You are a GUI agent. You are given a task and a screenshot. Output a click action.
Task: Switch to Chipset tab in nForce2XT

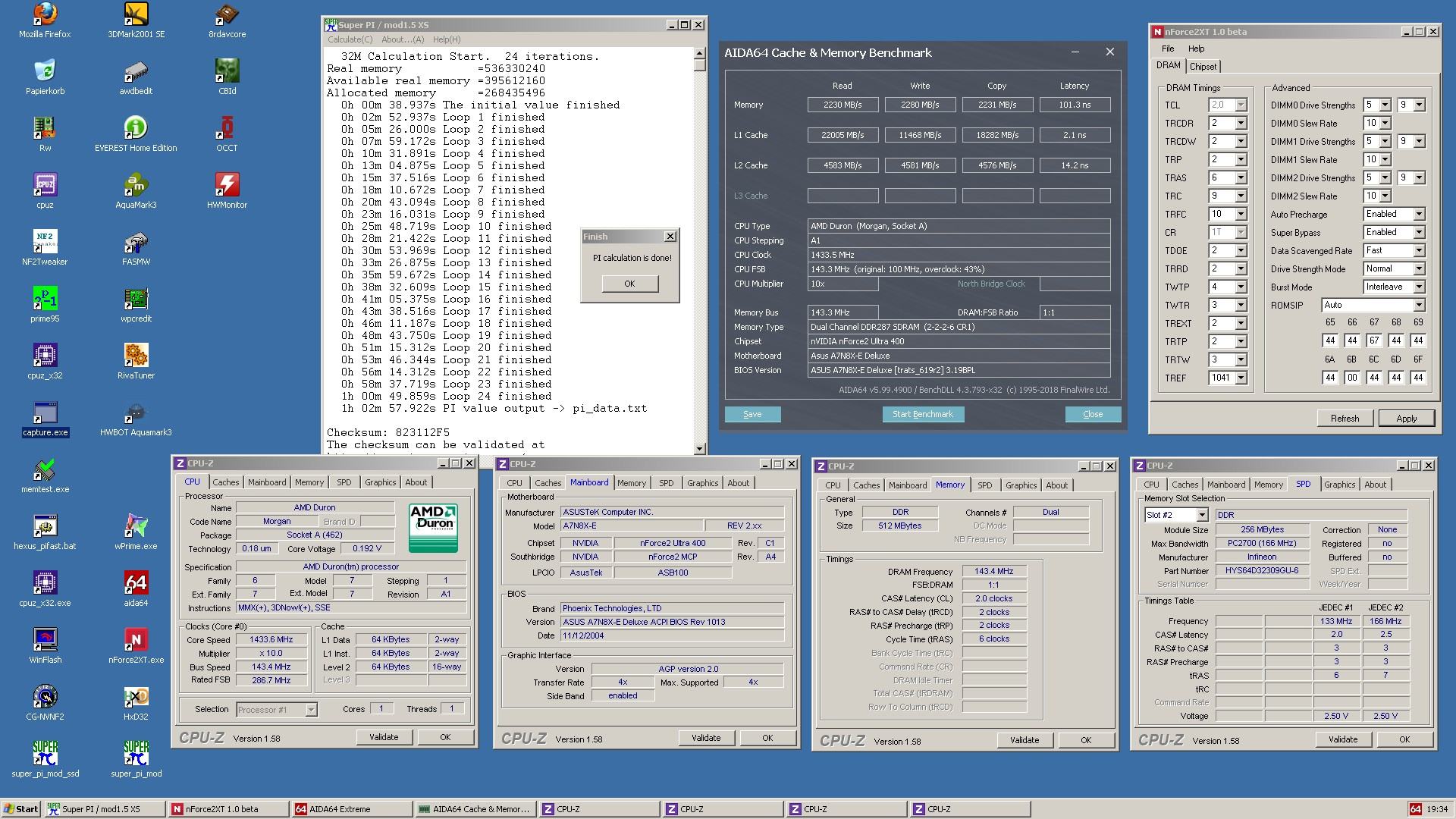[1203, 66]
